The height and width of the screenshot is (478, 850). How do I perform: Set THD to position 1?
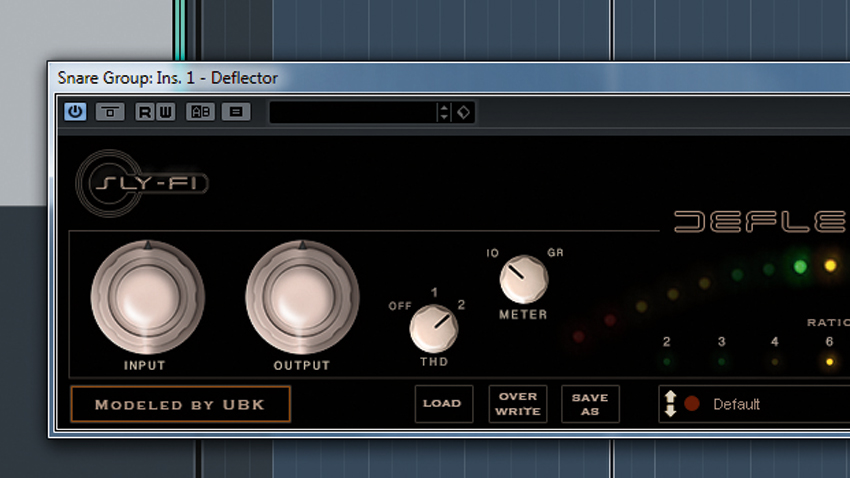434,293
